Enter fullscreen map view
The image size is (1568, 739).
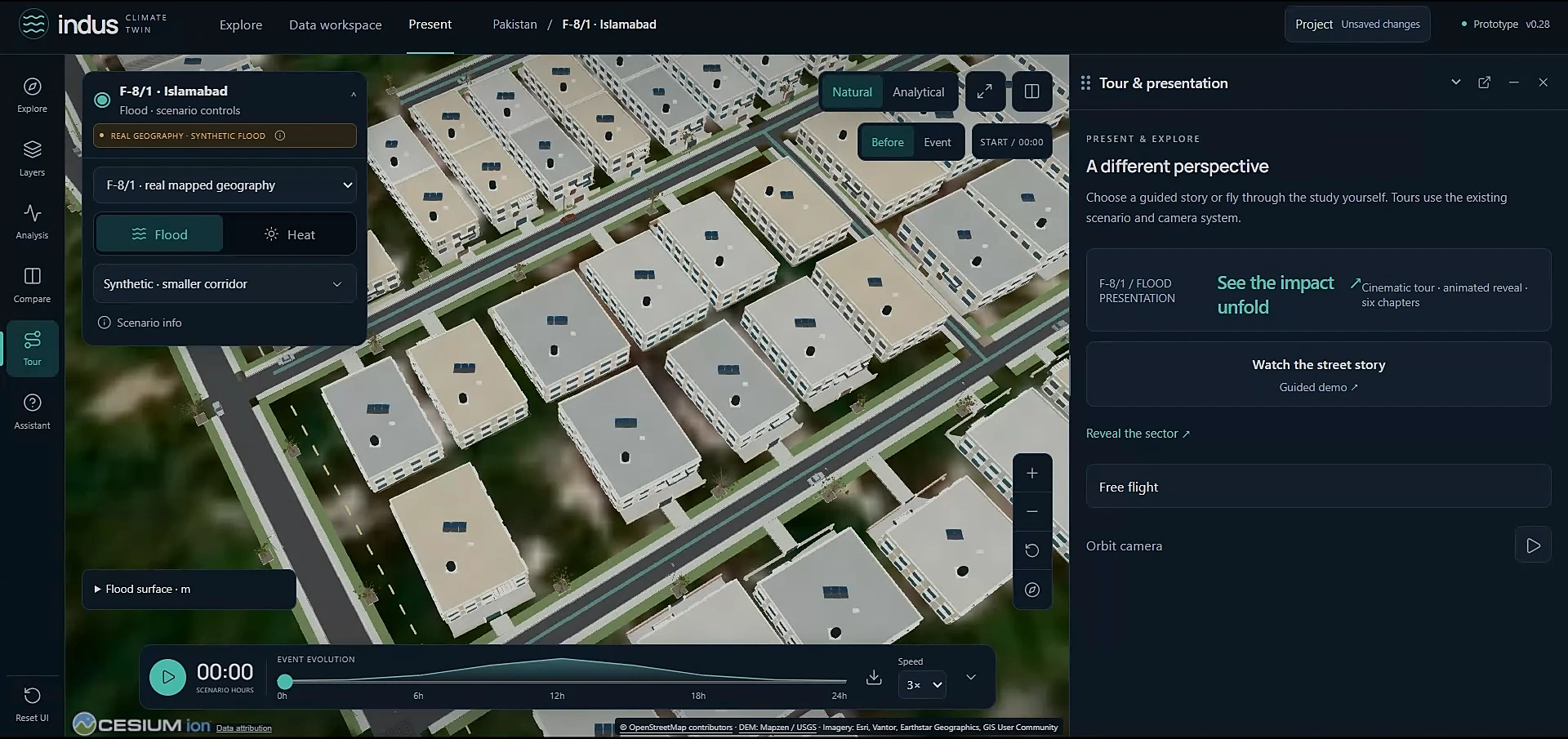pos(985,91)
